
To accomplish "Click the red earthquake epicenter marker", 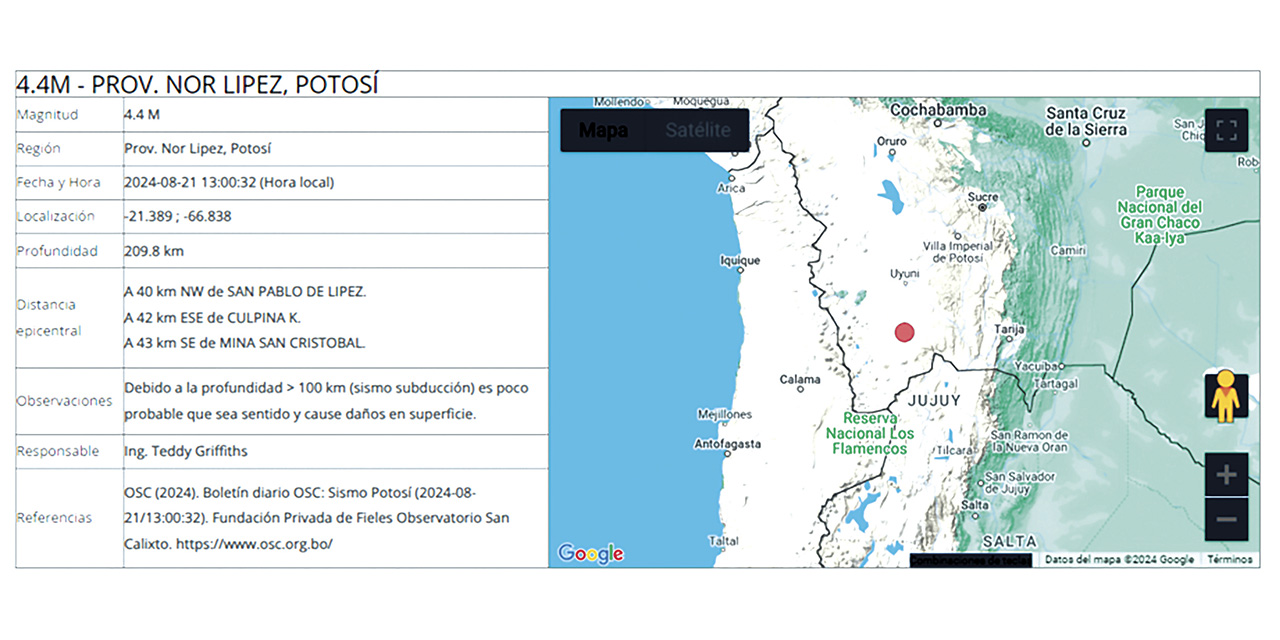I will click(904, 332).
